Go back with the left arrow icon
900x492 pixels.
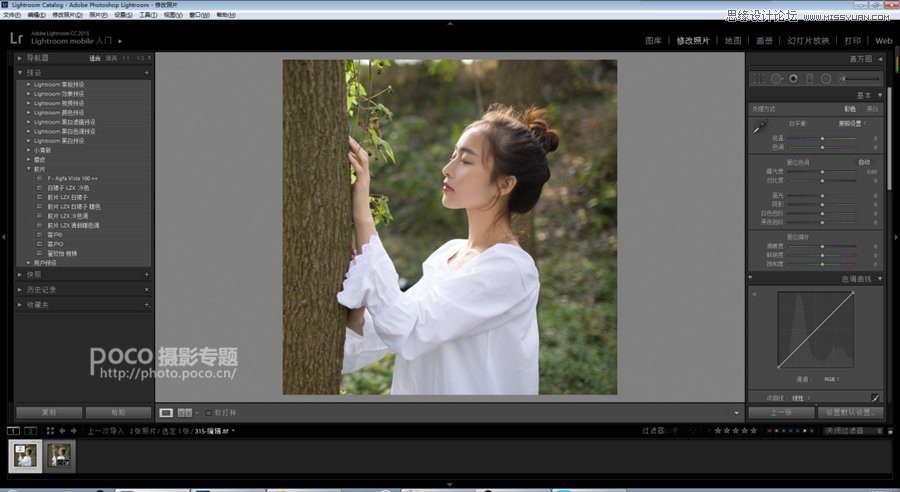(62, 431)
